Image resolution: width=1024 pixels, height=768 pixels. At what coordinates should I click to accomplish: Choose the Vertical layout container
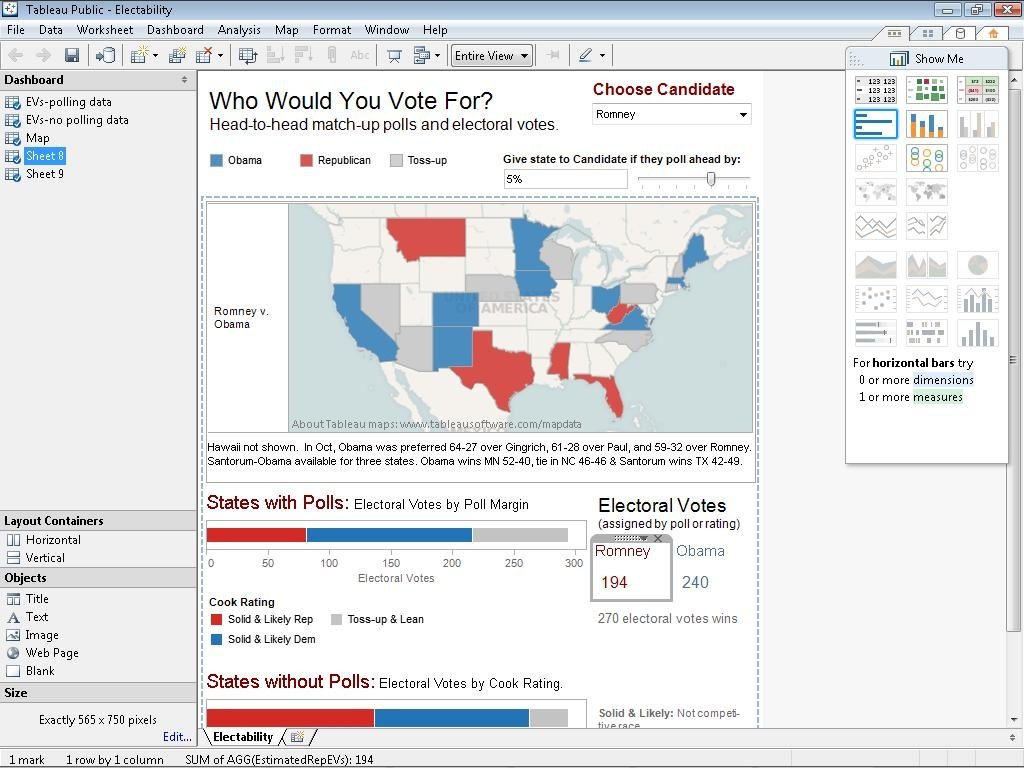pyautogui.click(x=45, y=558)
